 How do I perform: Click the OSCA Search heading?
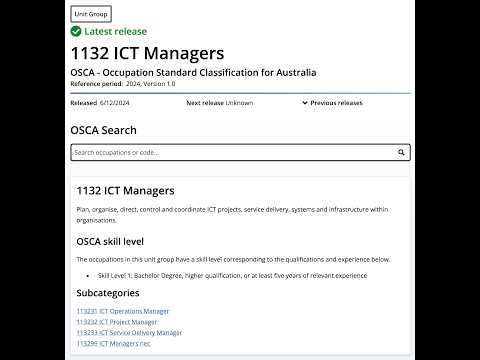pyautogui.click(x=103, y=130)
